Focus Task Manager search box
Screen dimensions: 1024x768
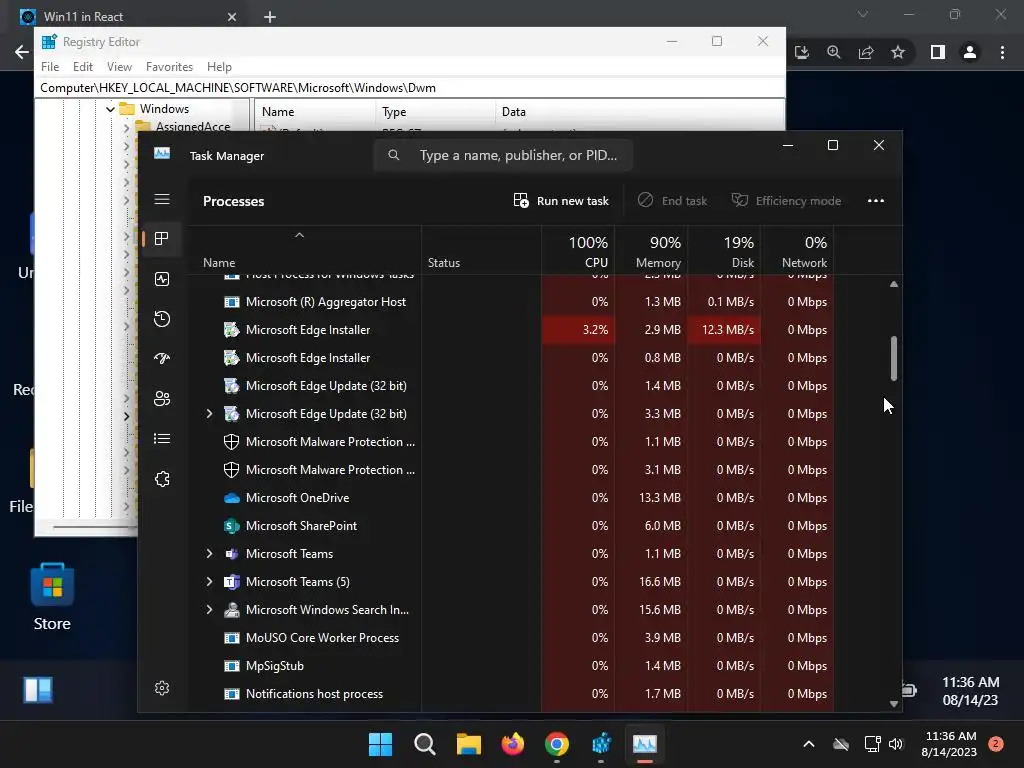click(x=503, y=155)
